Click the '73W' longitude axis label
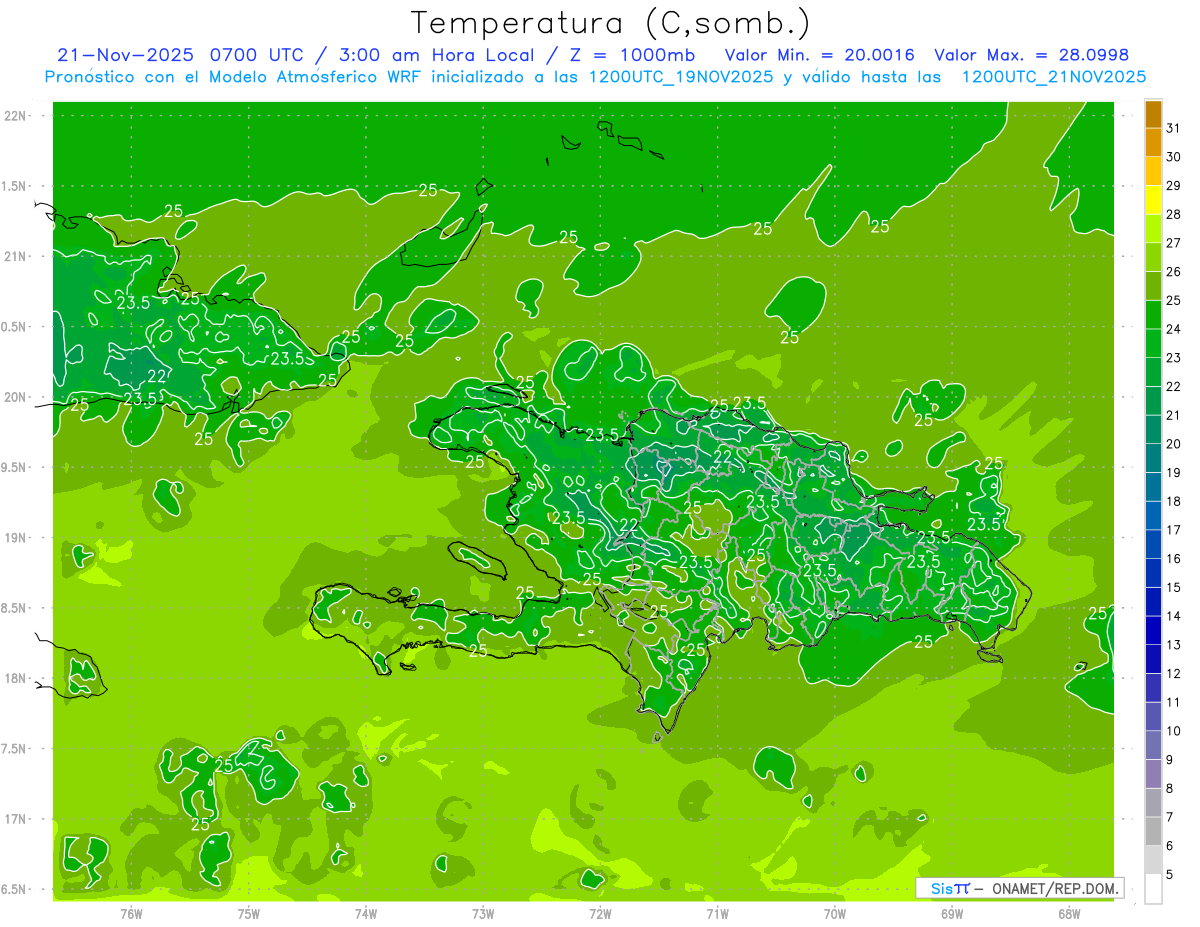The width and height of the screenshot is (1200, 927). click(483, 913)
